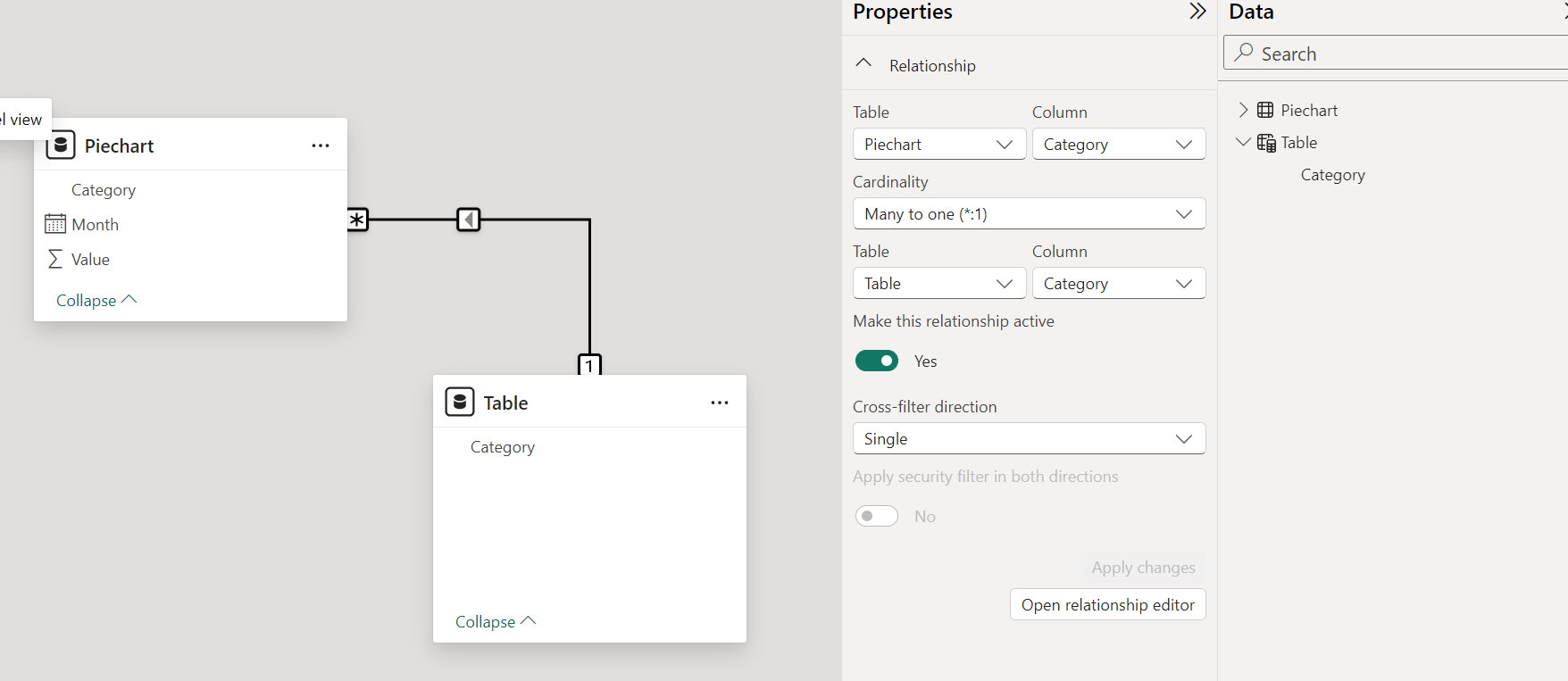1568x681 pixels.
Task: Collapse the Table card
Action: pyautogui.click(x=496, y=621)
